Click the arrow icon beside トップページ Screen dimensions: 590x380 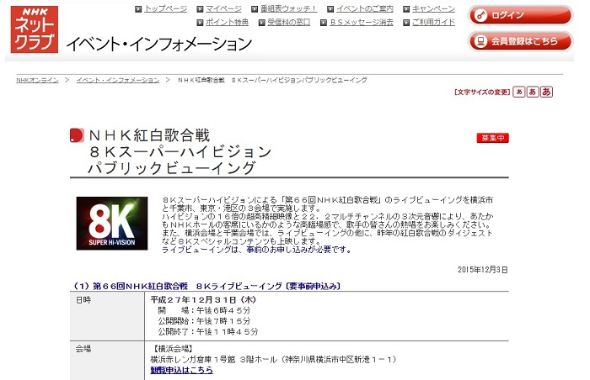tap(138, 9)
